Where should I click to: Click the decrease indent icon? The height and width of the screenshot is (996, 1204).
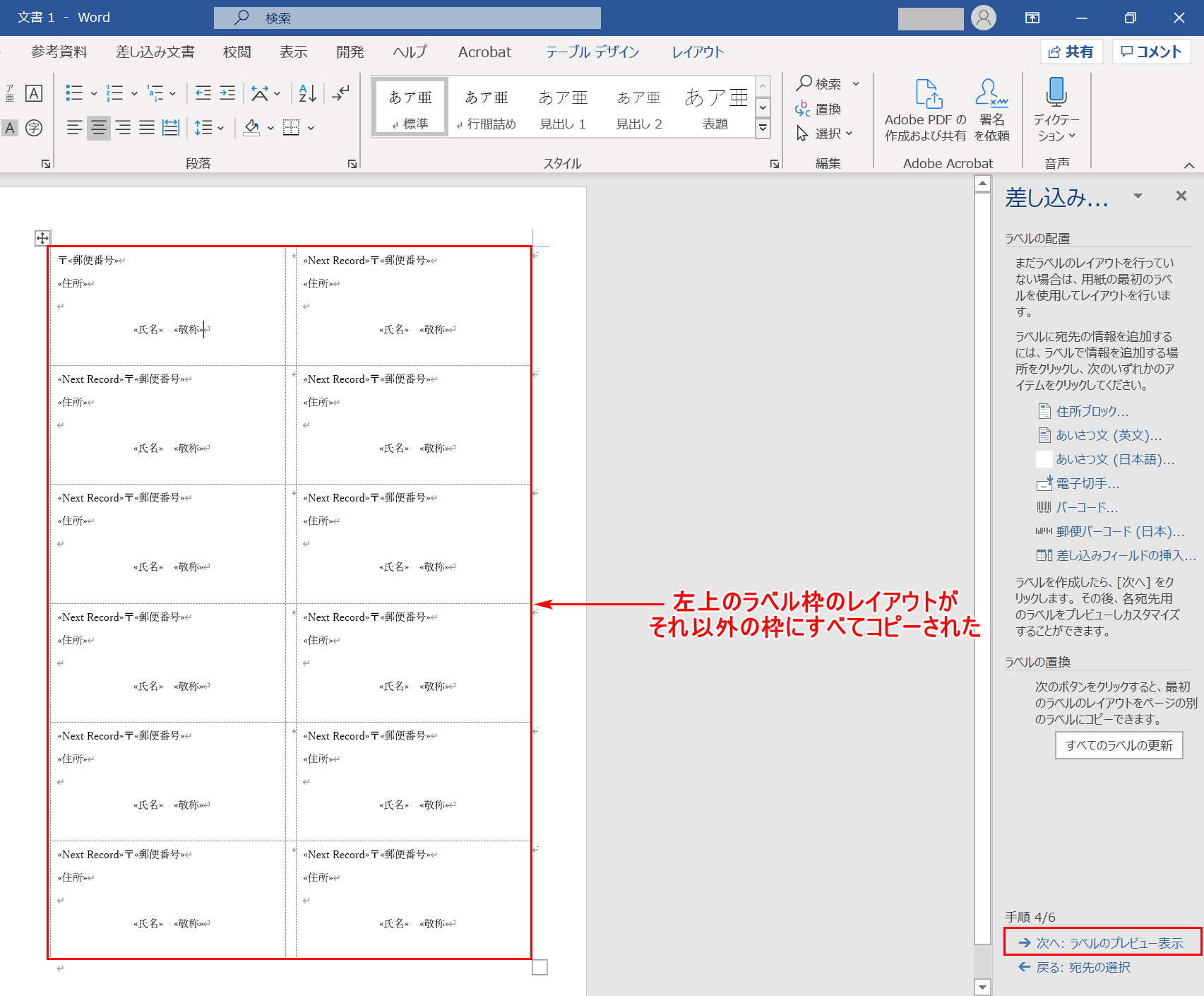[x=203, y=93]
